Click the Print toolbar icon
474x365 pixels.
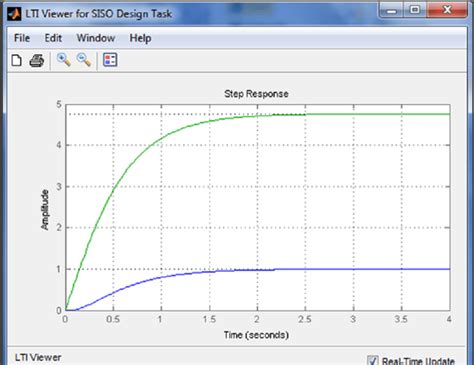(x=37, y=61)
